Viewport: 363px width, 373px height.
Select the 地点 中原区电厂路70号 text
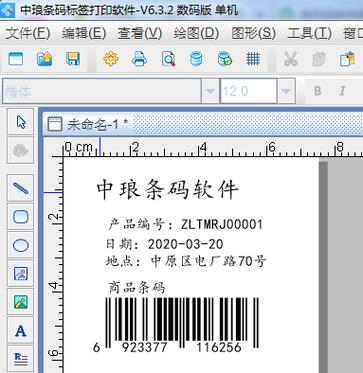click(x=186, y=261)
